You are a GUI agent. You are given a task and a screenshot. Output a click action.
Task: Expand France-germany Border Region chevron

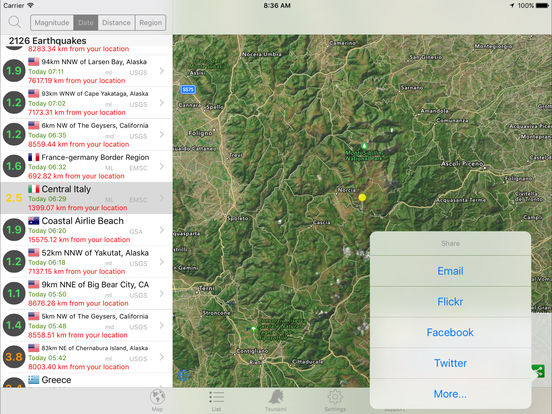pos(162,166)
